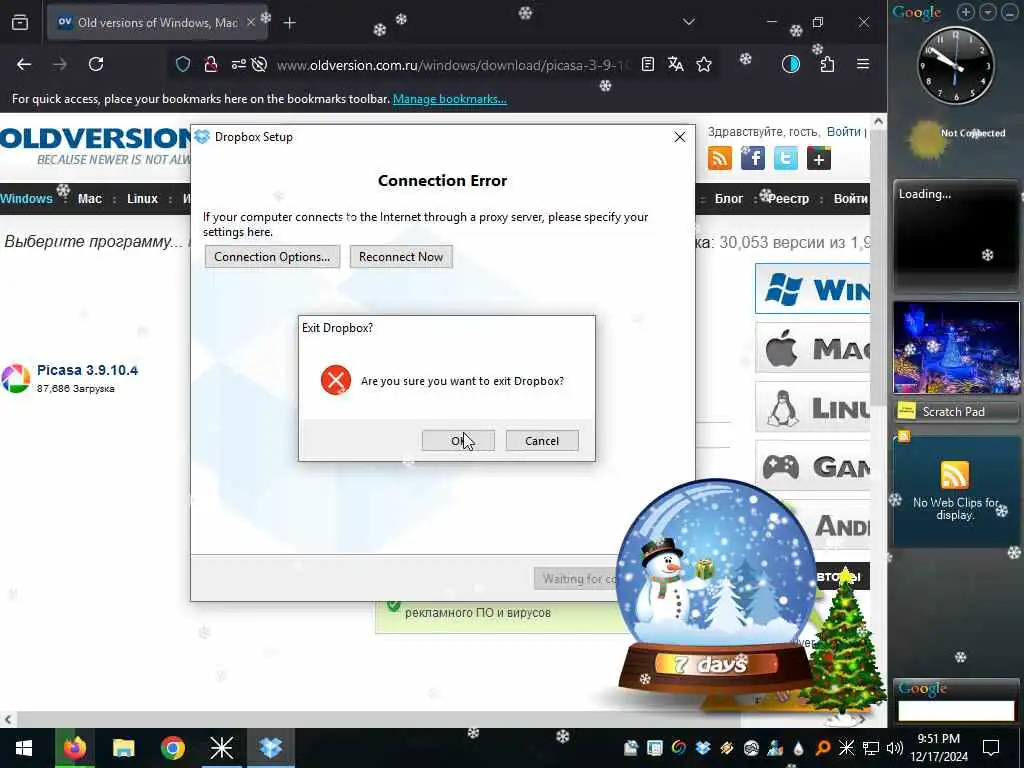Click the Web Clips RSS gadget icon

[954, 475]
